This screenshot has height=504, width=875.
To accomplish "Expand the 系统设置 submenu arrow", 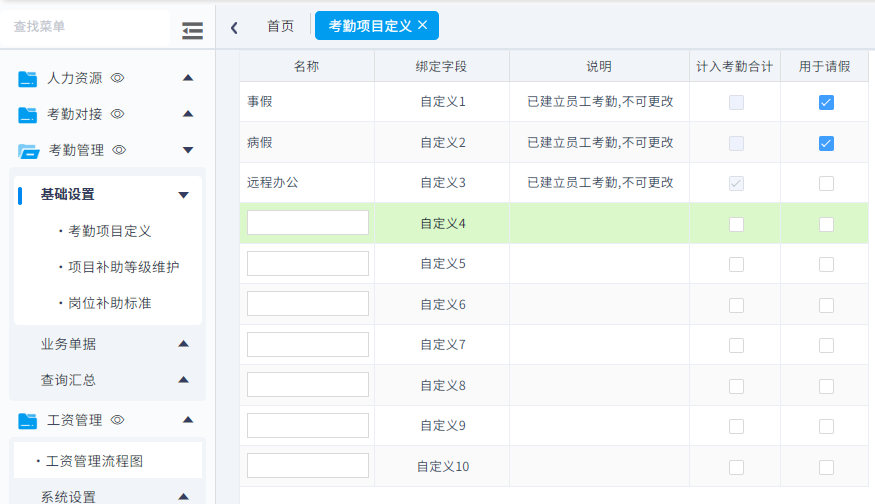I will tap(183, 497).
